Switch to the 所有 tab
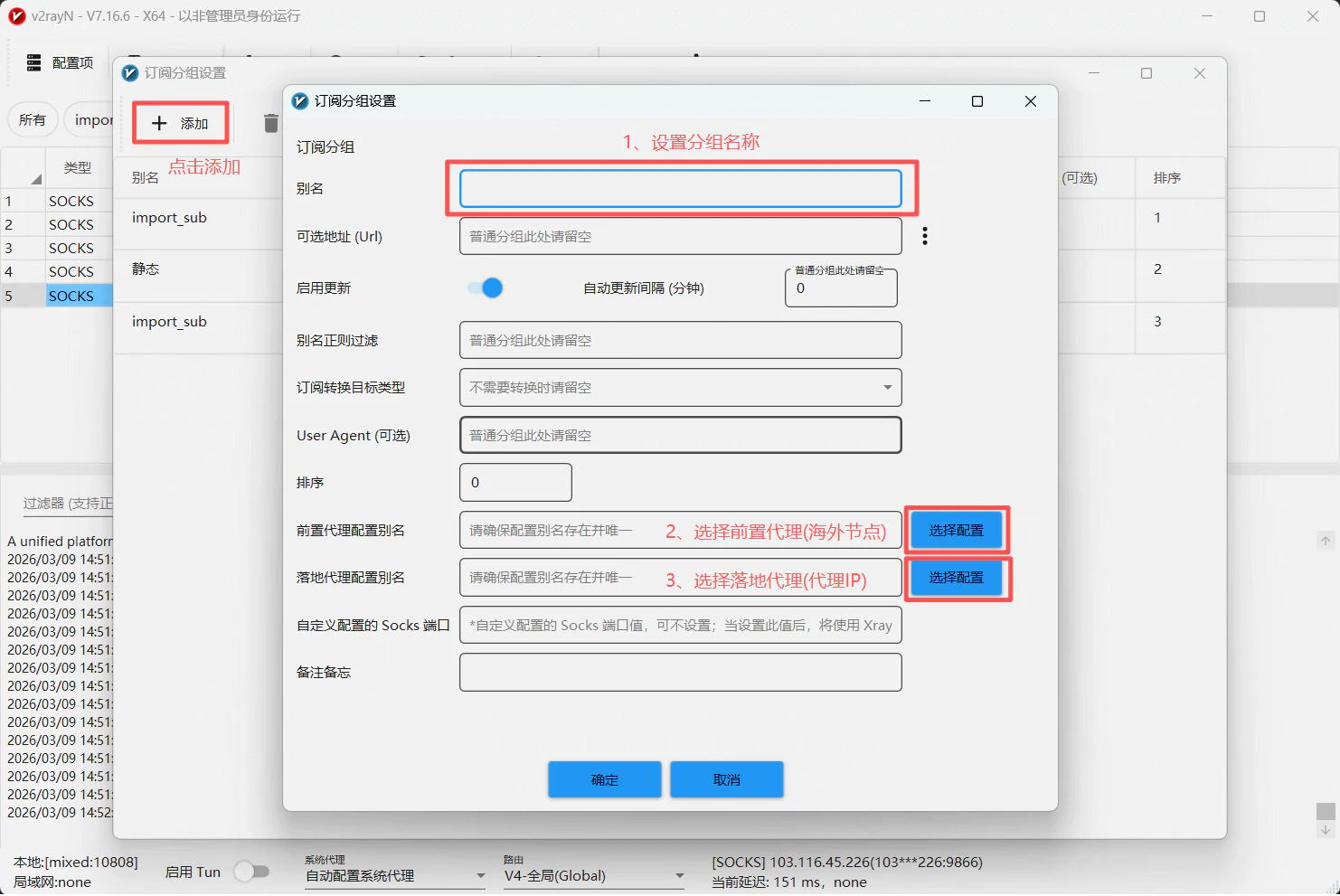 coord(33,118)
